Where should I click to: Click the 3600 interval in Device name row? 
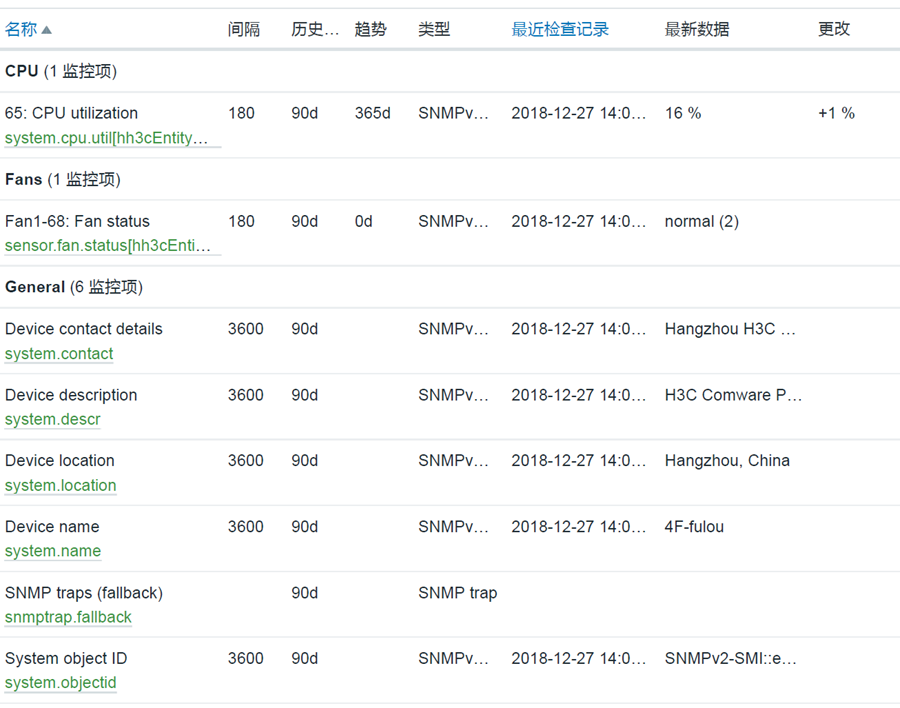(246, 527)
